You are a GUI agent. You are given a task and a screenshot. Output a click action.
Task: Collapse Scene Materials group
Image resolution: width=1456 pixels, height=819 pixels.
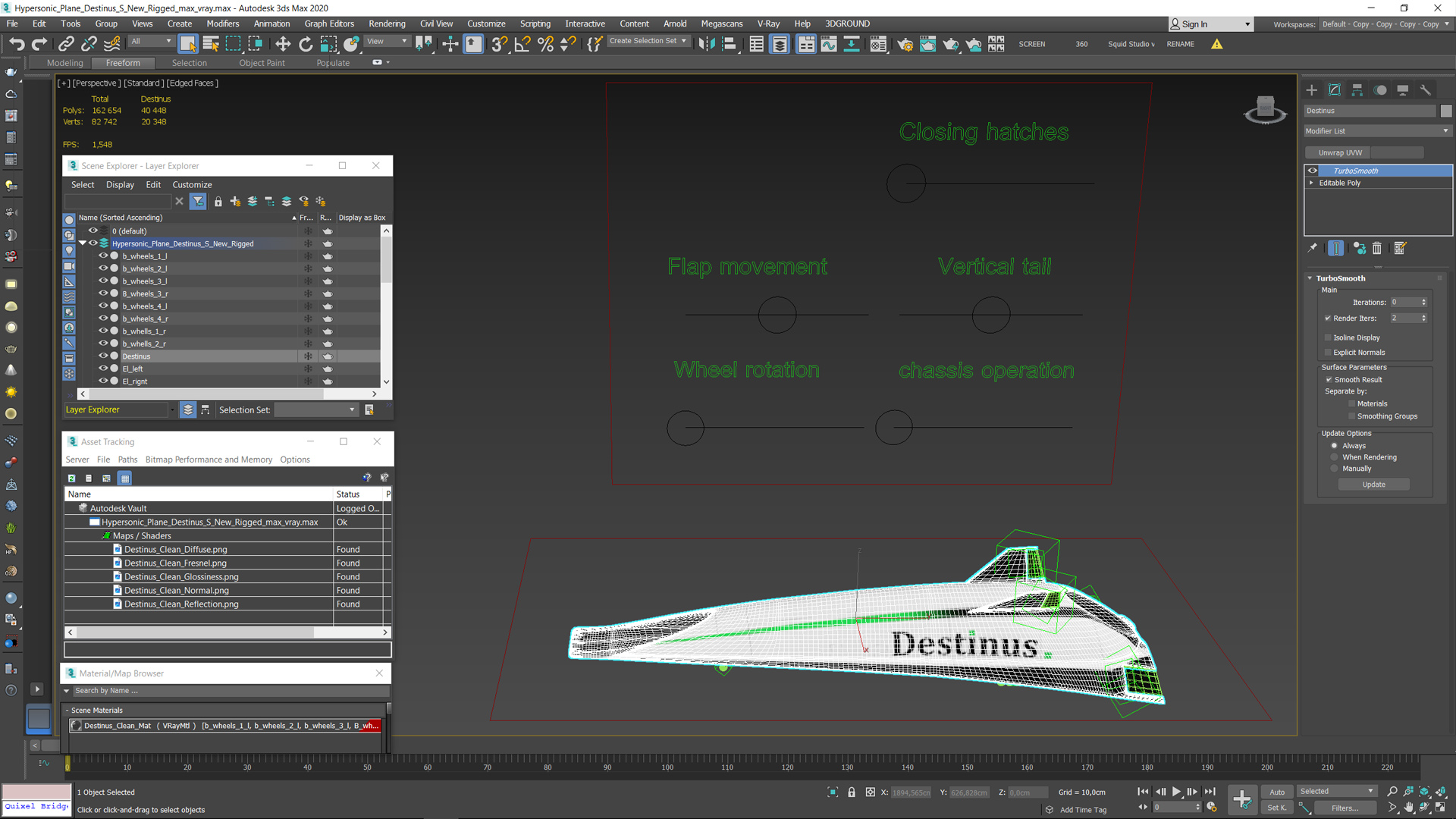point(67,711)
